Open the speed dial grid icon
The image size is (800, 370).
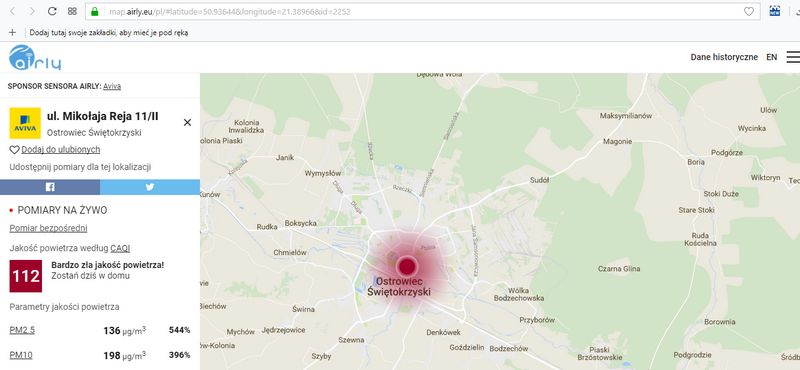(x=72, y=11)
